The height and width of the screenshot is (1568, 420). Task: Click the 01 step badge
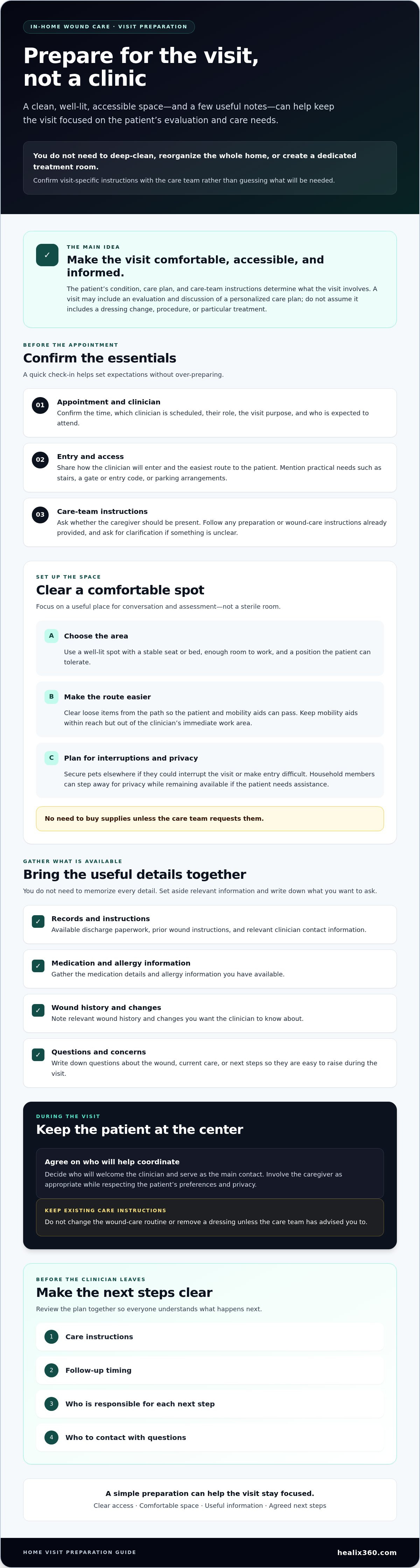pos(40,405)
